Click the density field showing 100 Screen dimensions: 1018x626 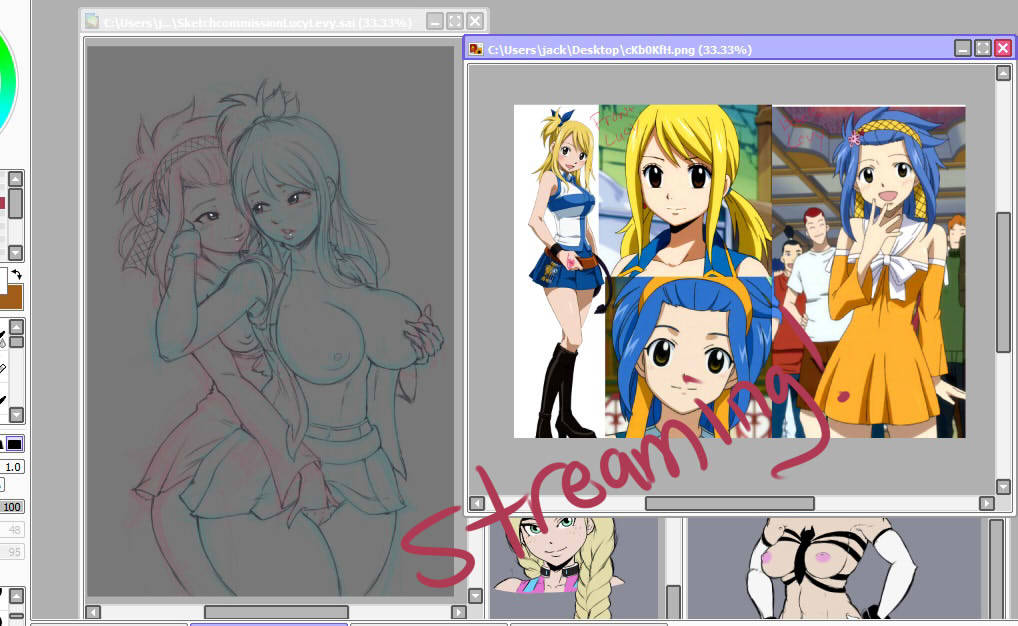click(x=12, y=507)
